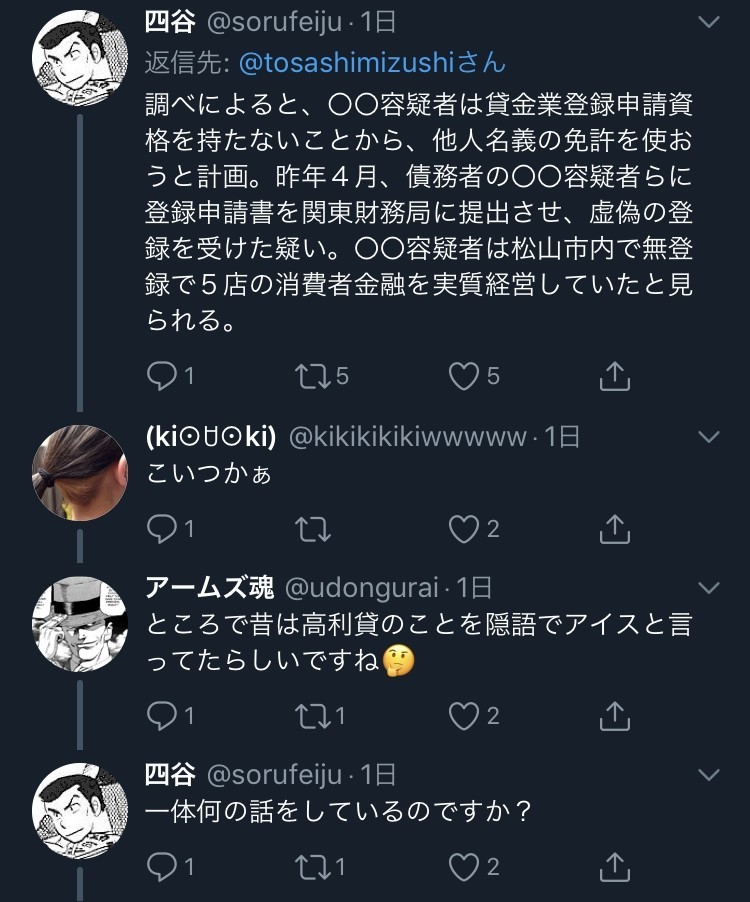Share 四谷's top tweet about 貸金業
This screenshot has height=902, width=750.
click(614, 375)
